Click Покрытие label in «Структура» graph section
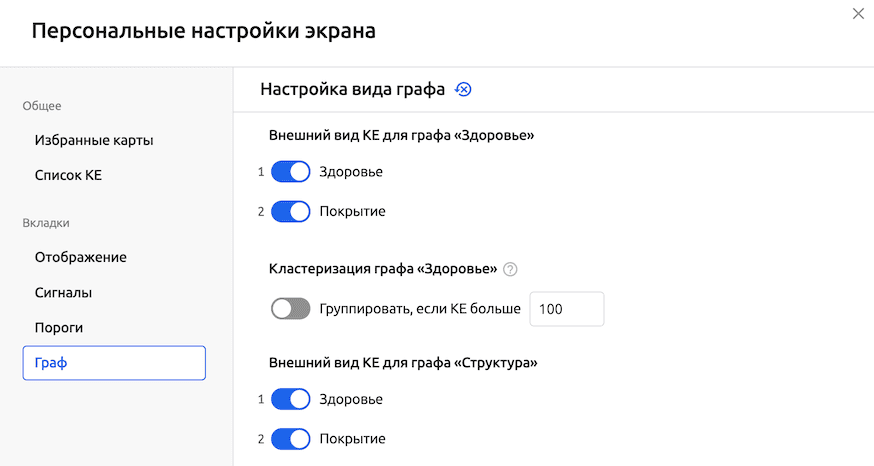 pyautogui.click(x=352, y=438)
